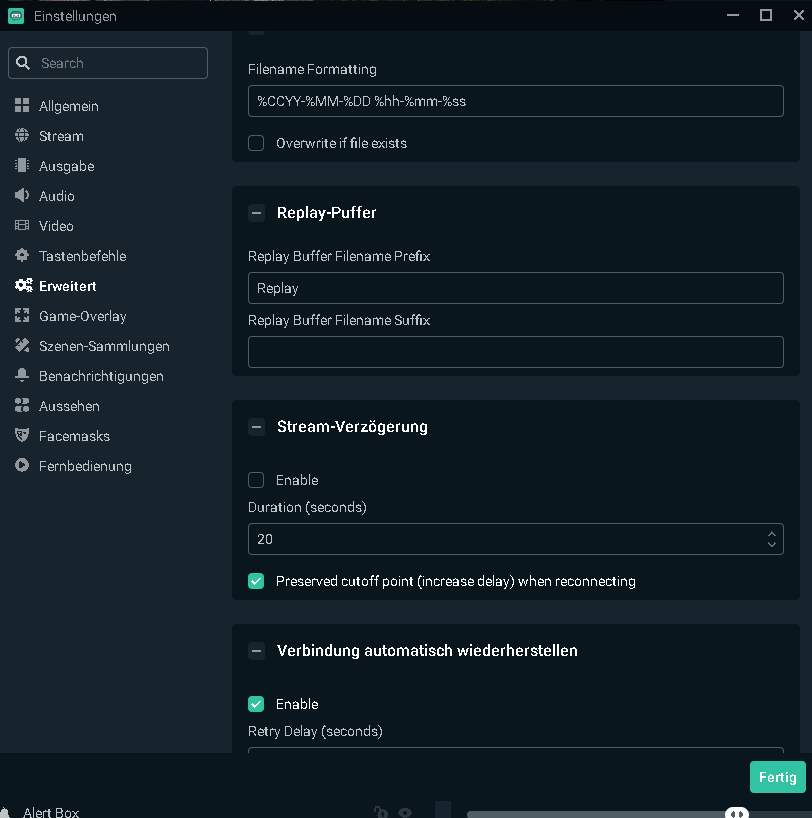
Task: Open the Game-Overlay settings page
Action: (82, 316)
